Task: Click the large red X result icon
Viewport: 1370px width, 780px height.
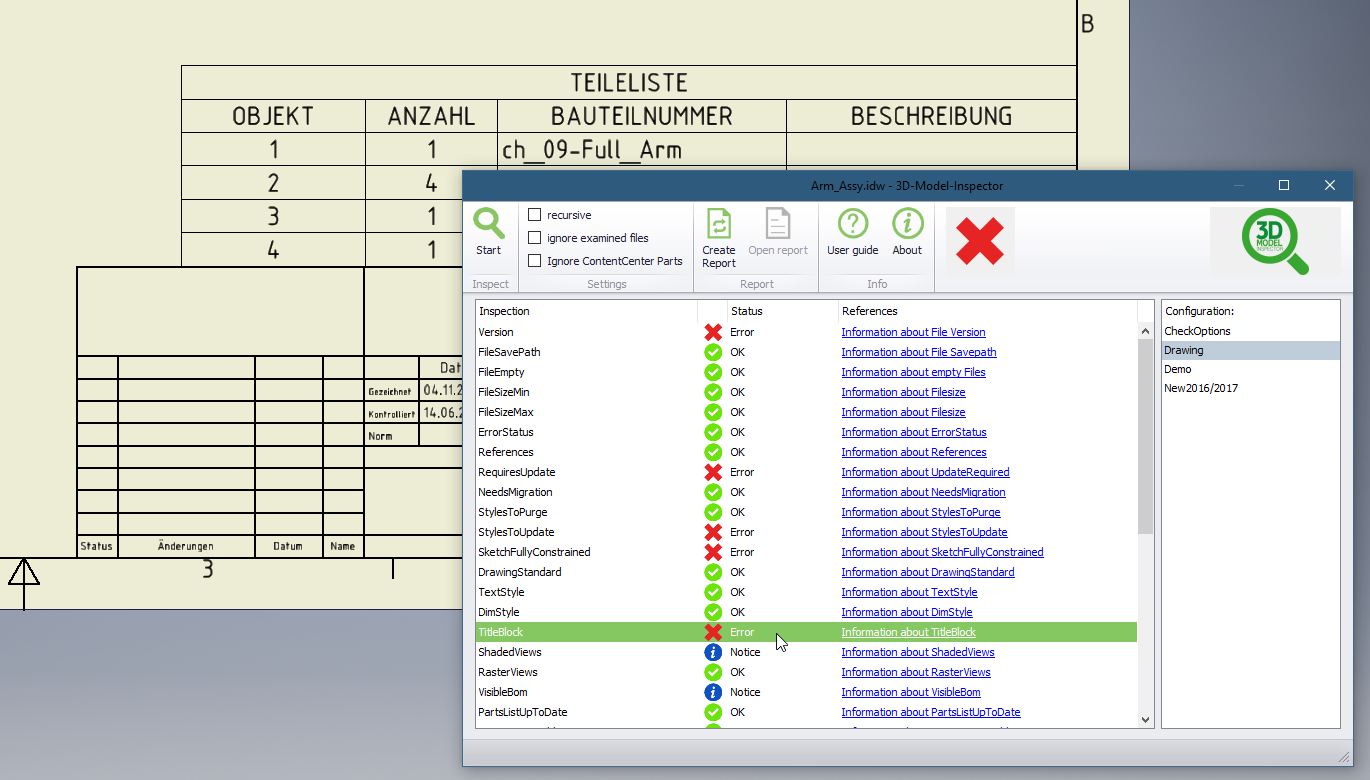Action: [x=980, y=241]
